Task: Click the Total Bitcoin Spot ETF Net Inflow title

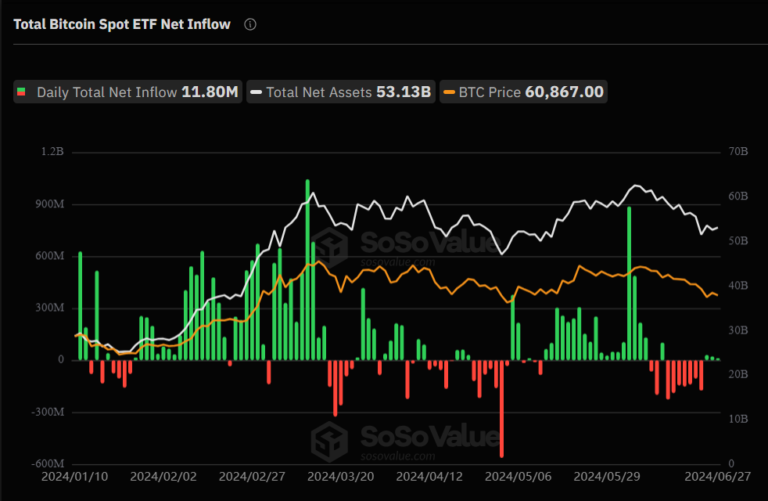Action: [x=122, y=24]
